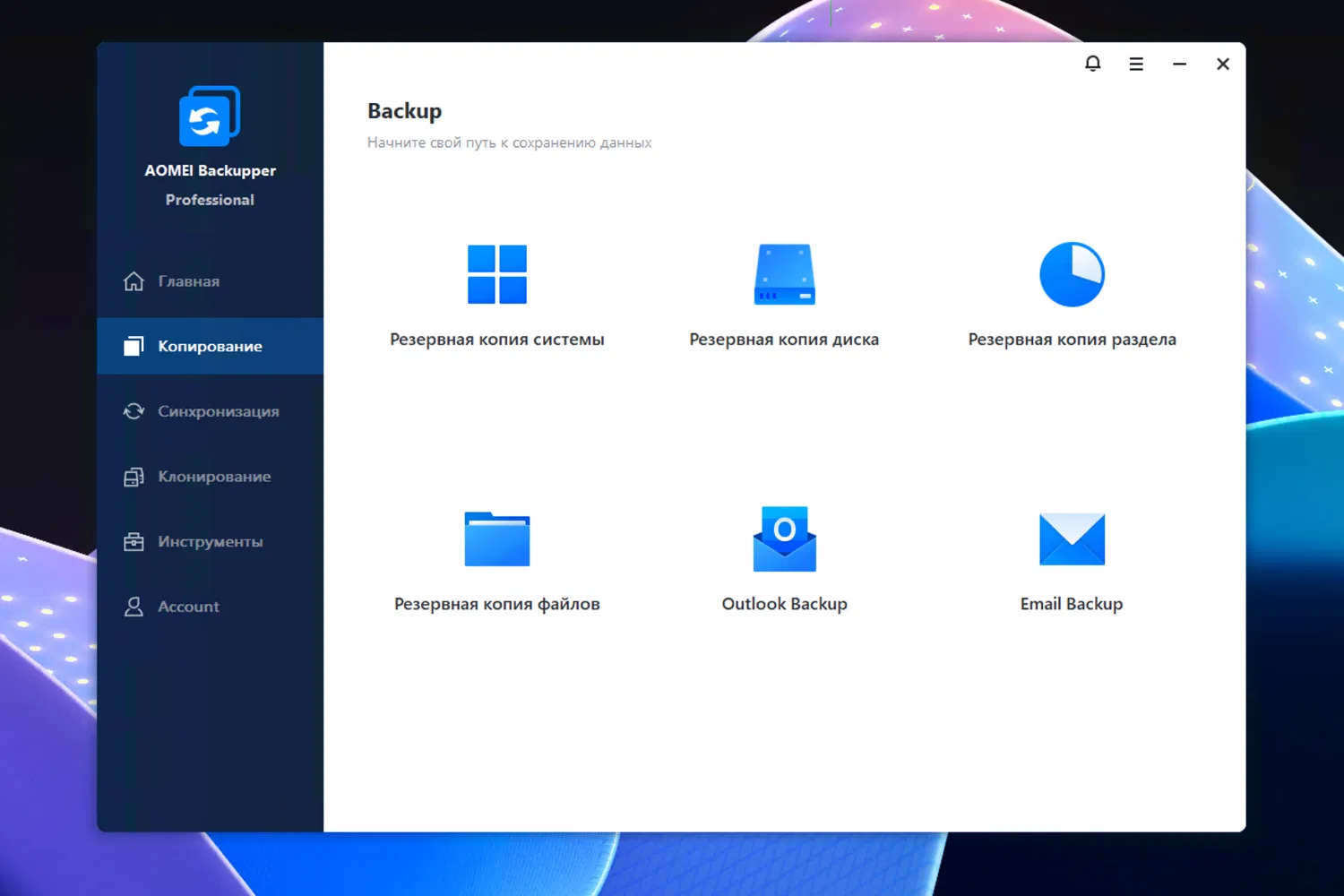The height and width of the screenshot is (896, 1344).
Task: Select the user icon beside Account
Action: (x=134, y=607)
